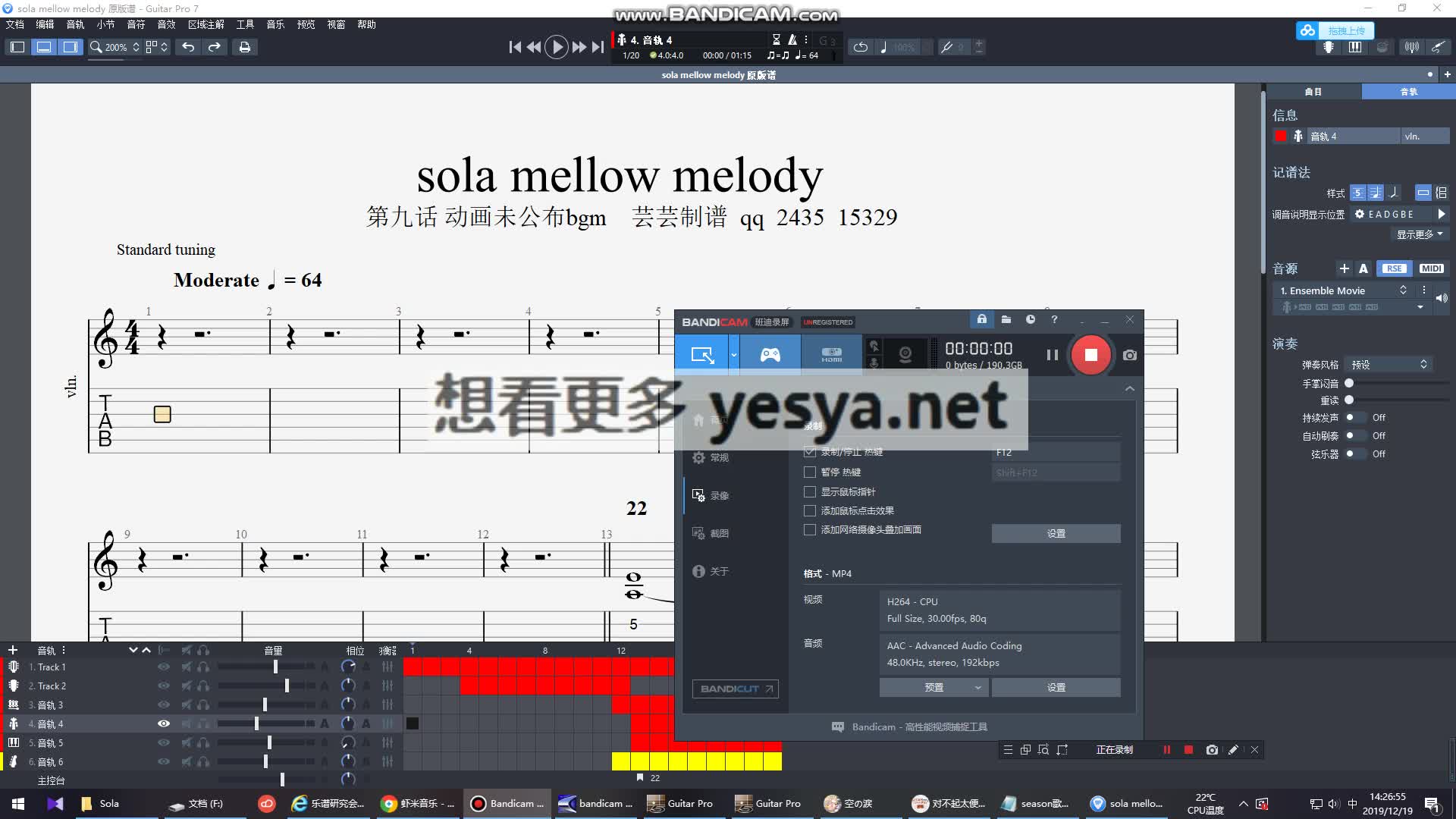
Task: Select Bandicam HDMI device recording mode
Action: point(832,355)
